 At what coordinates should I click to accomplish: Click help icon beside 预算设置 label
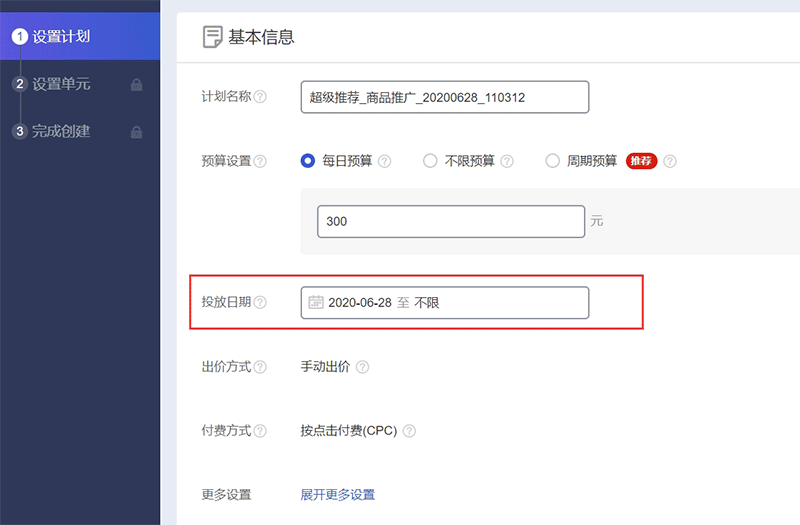click(260, 161)
